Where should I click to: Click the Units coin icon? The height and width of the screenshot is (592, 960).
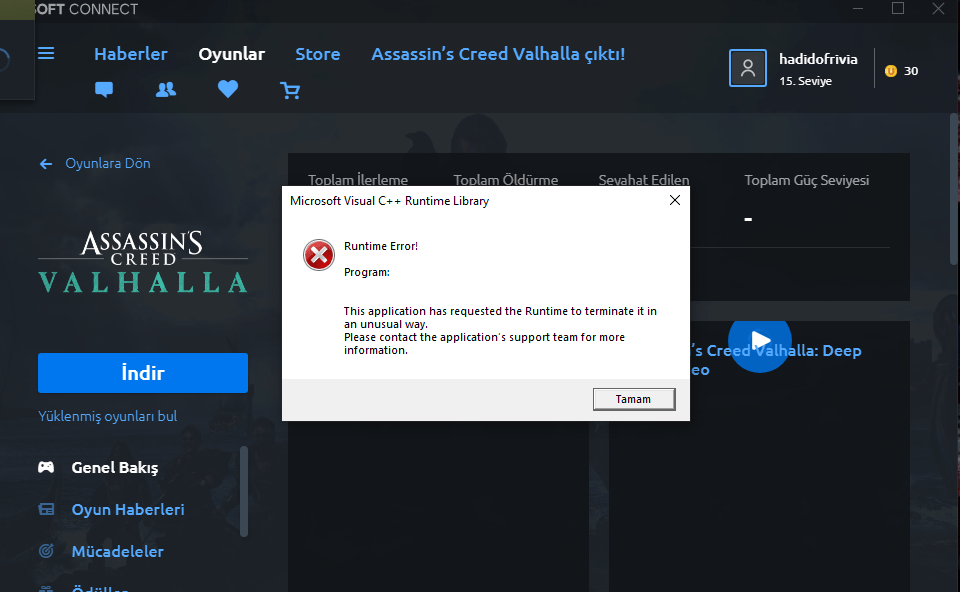[891, 71]
